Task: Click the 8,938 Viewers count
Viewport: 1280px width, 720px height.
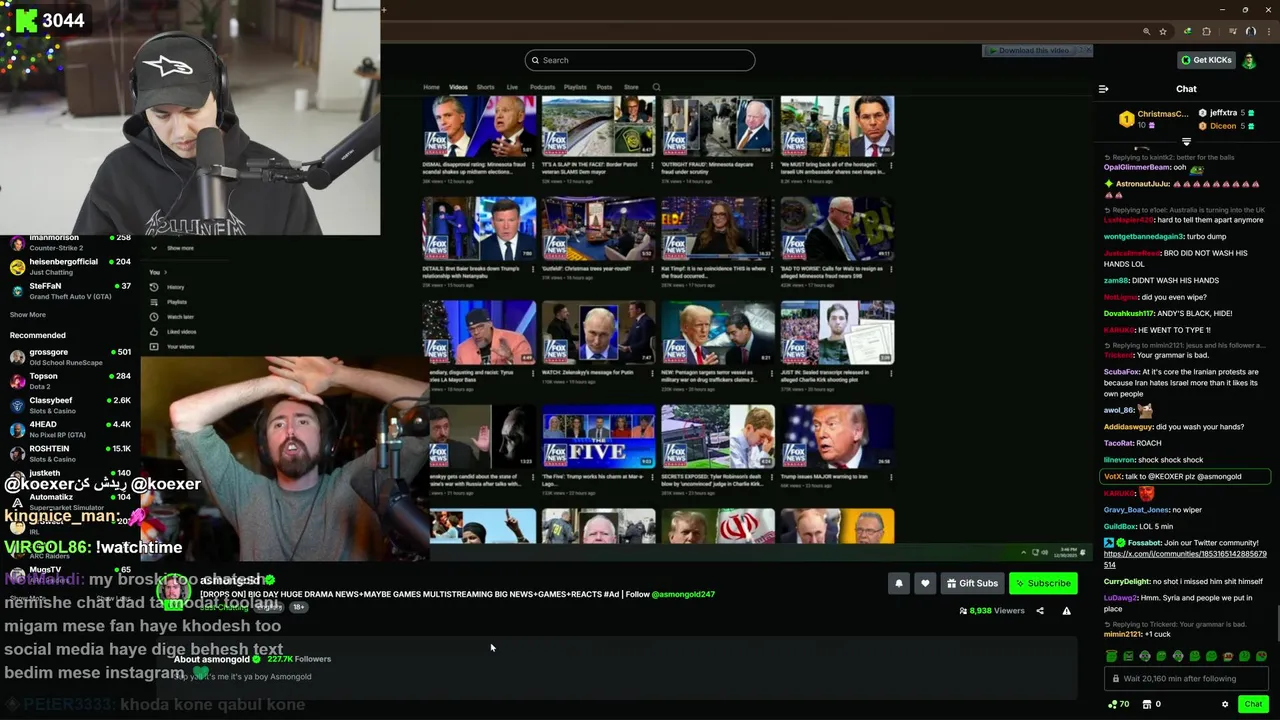Action: coord(991,611)
